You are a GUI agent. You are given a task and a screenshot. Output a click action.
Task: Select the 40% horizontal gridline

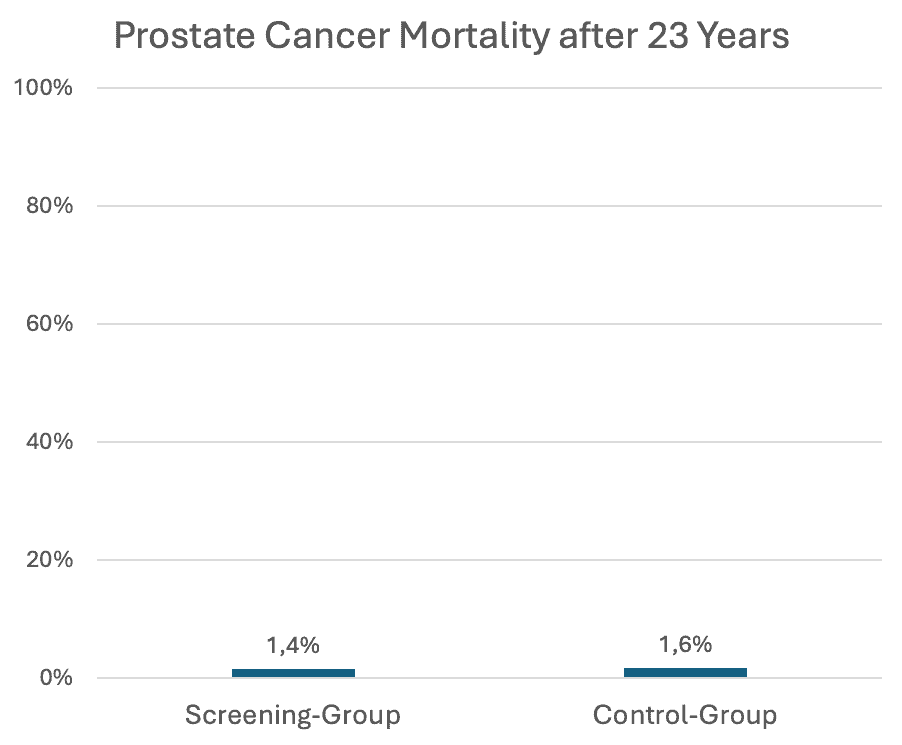click(490, 442)
